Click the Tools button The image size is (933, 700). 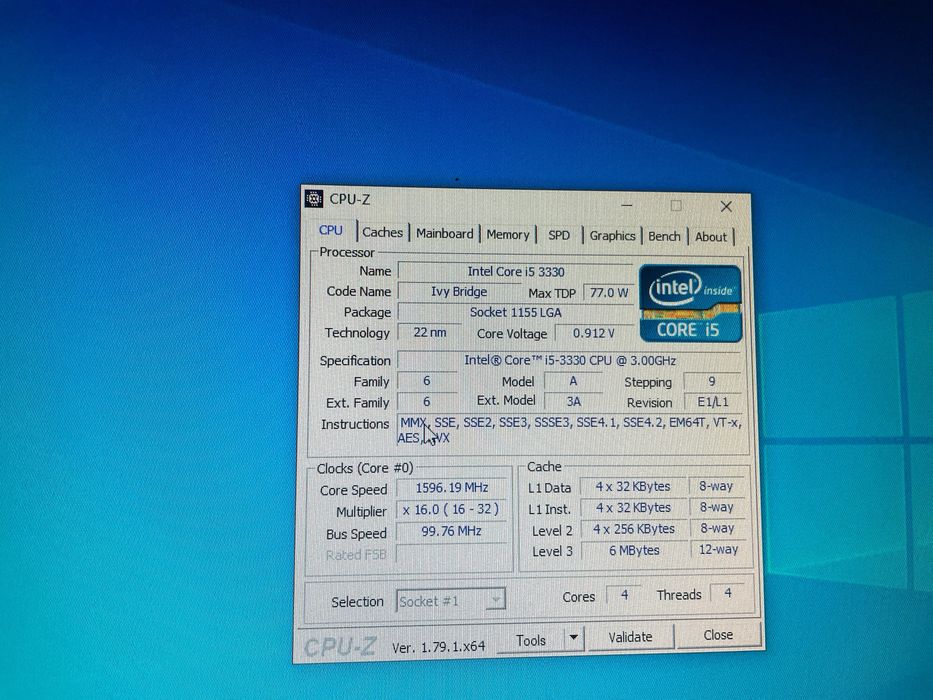pos(530,640)
